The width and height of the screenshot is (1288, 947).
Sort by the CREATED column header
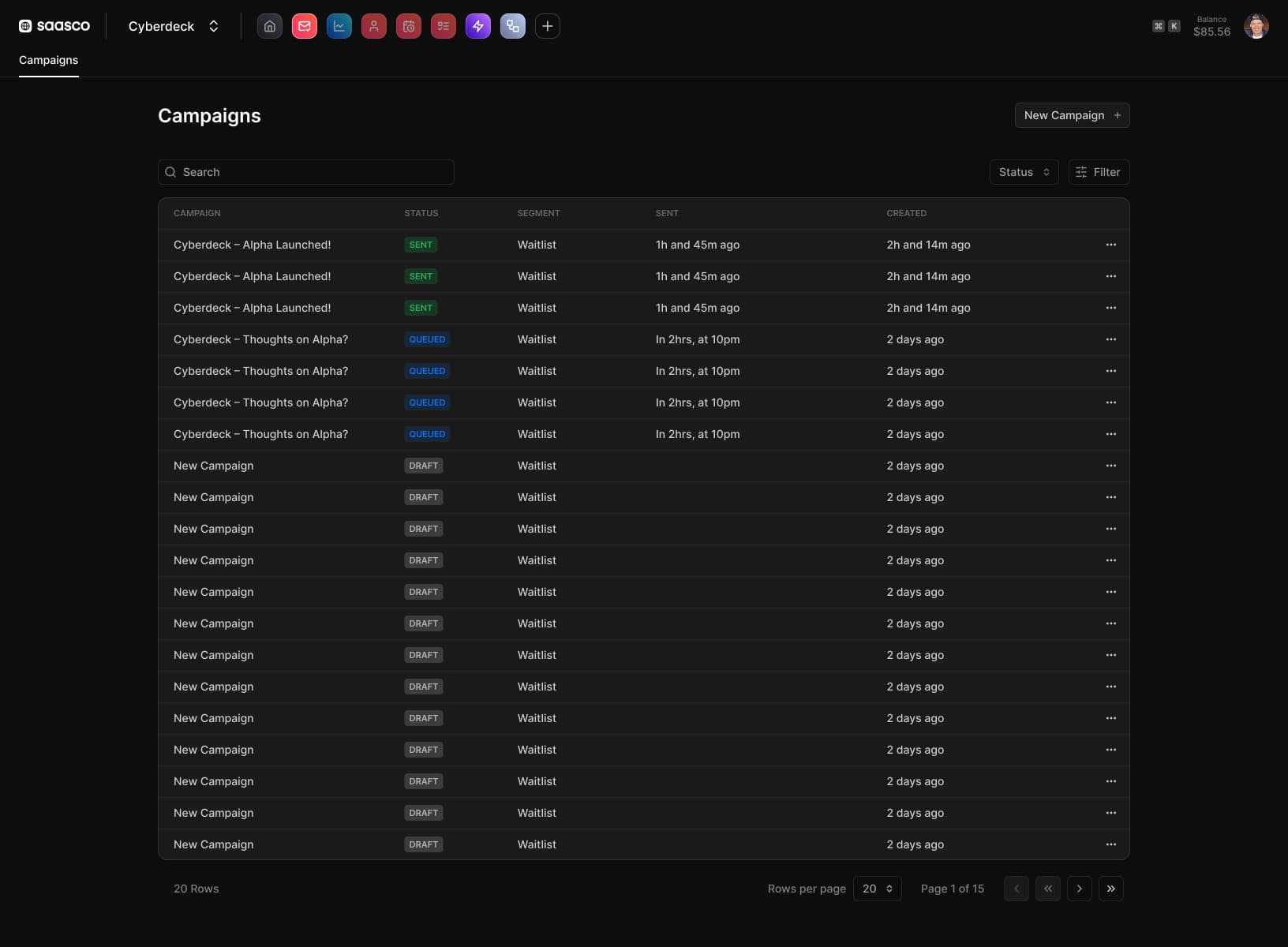[x=906, y=213]
